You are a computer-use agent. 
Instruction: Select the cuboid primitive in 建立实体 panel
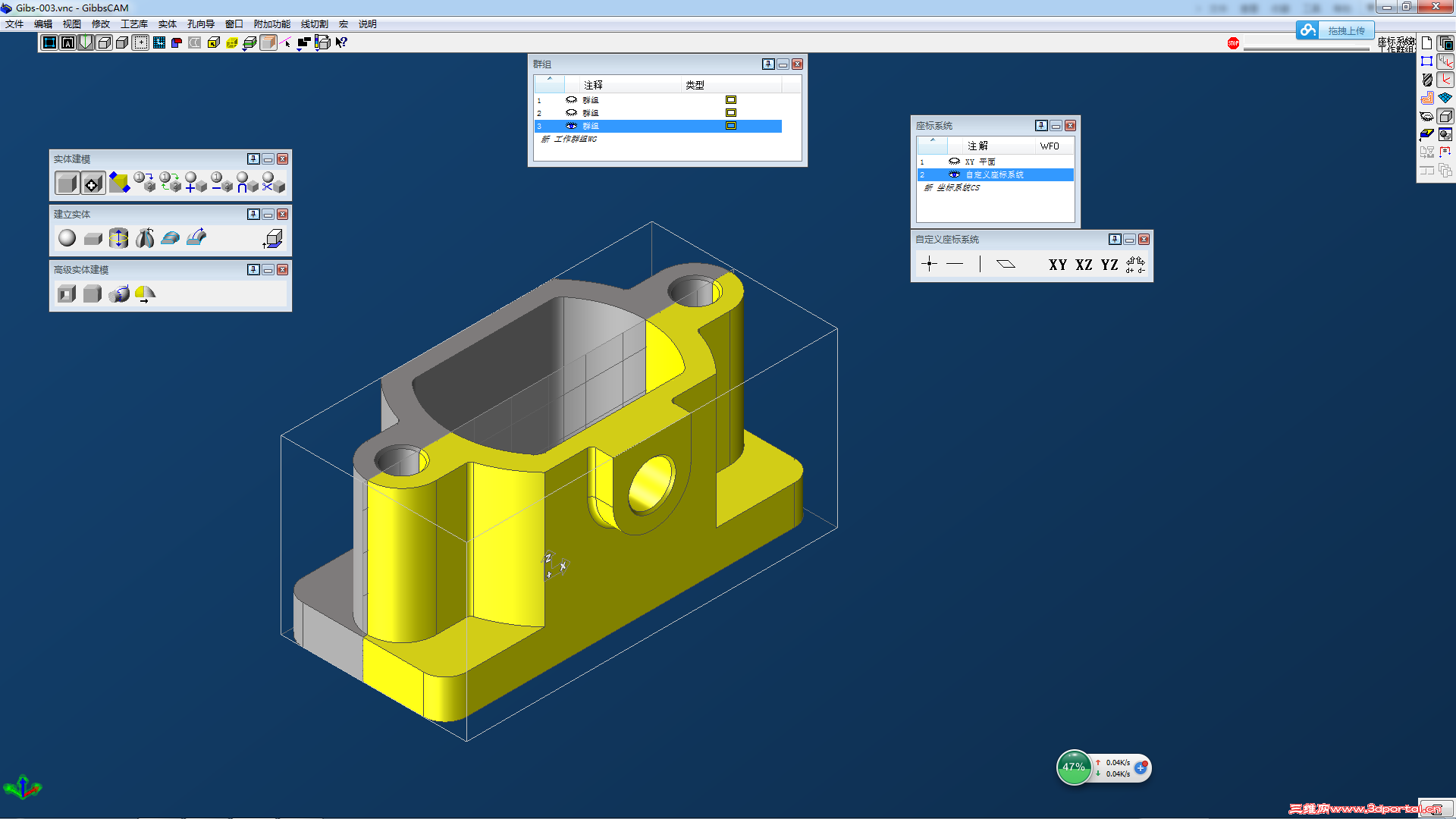point(93,239)
